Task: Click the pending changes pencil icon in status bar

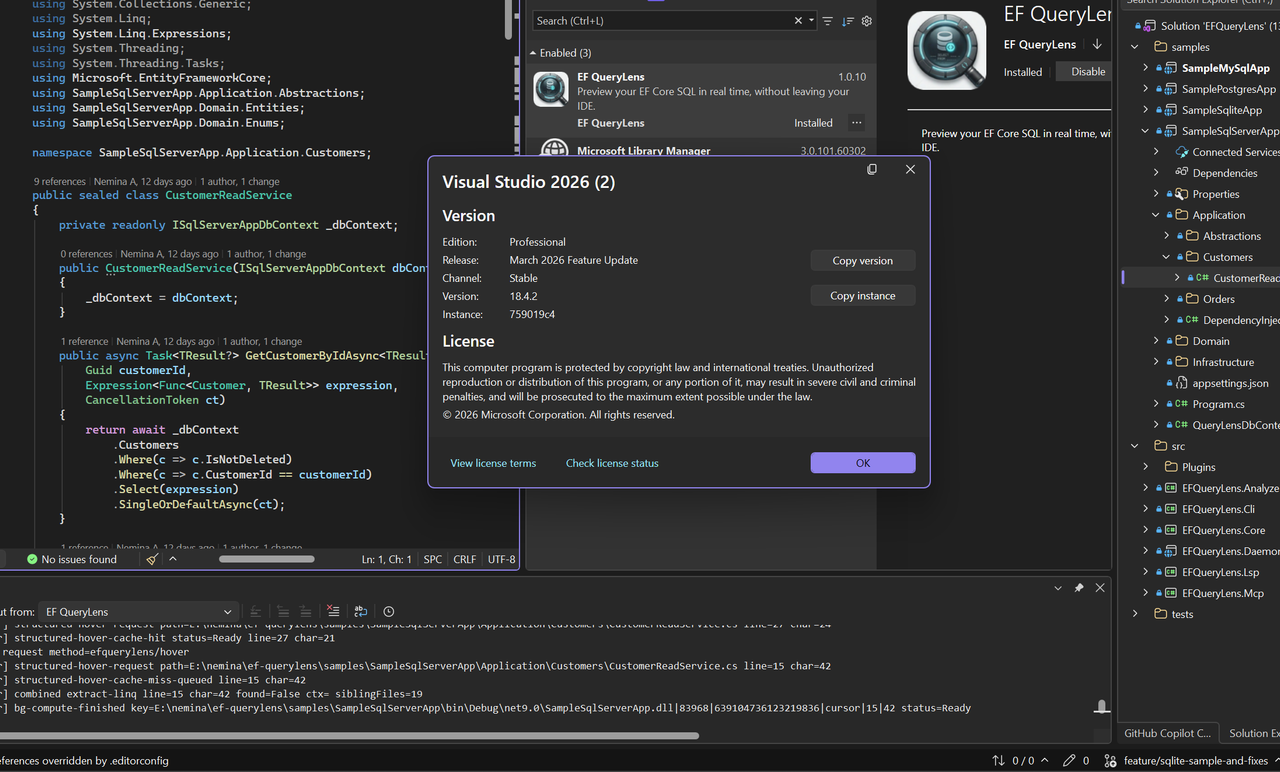Action: coord(1069,761)
